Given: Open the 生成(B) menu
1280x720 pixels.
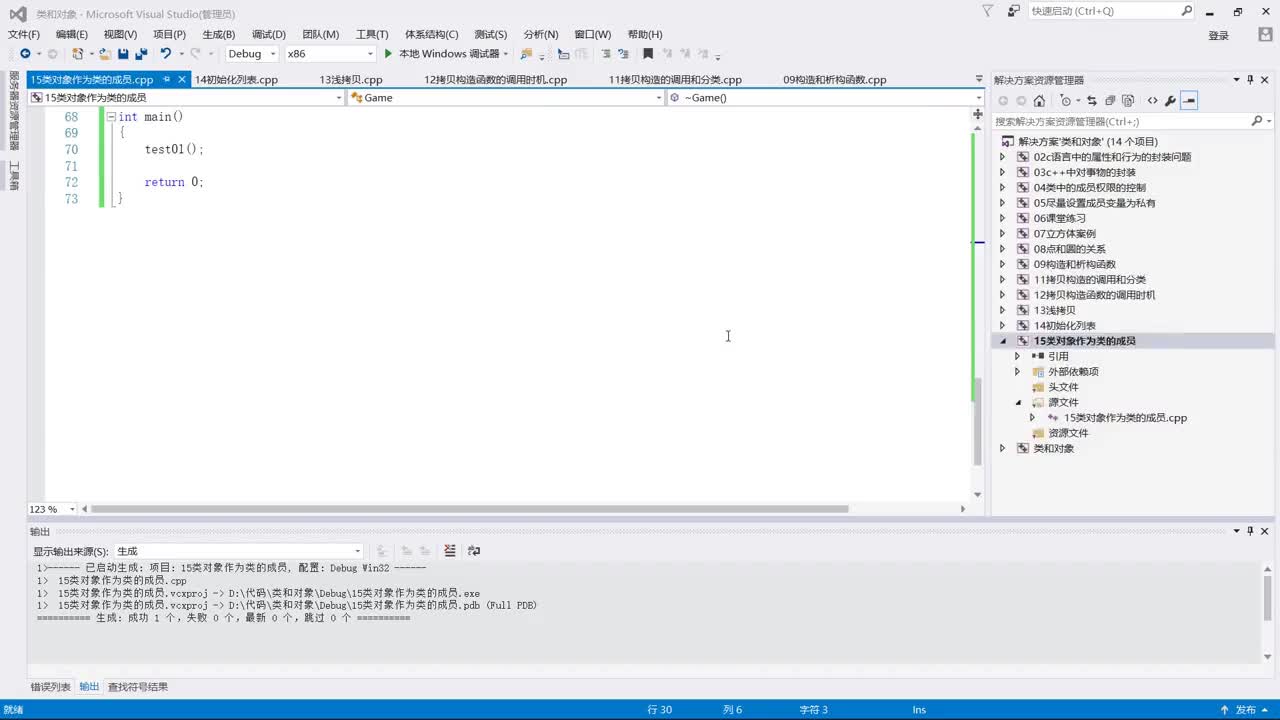Looking at the screenshot, I should 219,34.
